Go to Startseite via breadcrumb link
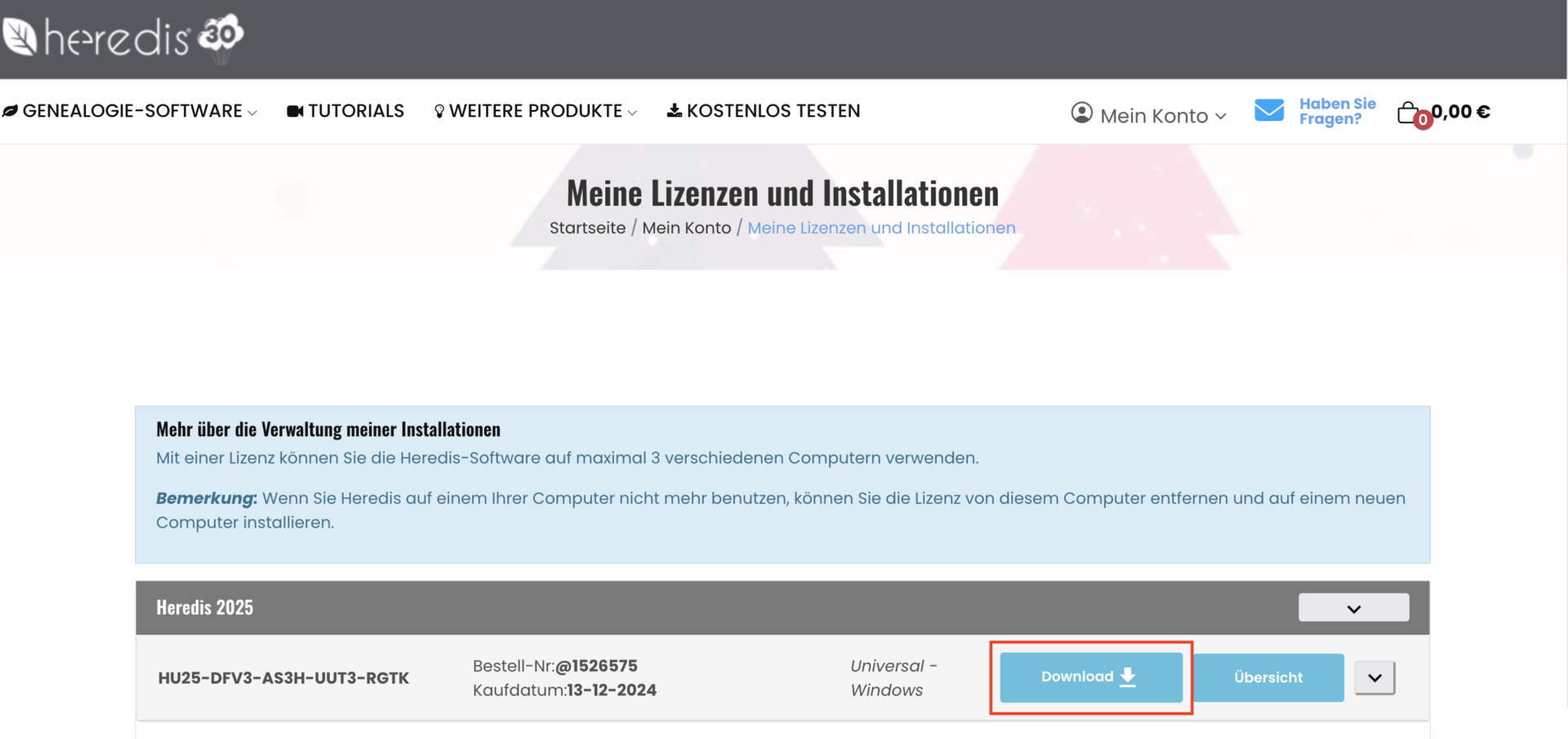This screenshot has width=1568, height=739. [x=587, y=228]
